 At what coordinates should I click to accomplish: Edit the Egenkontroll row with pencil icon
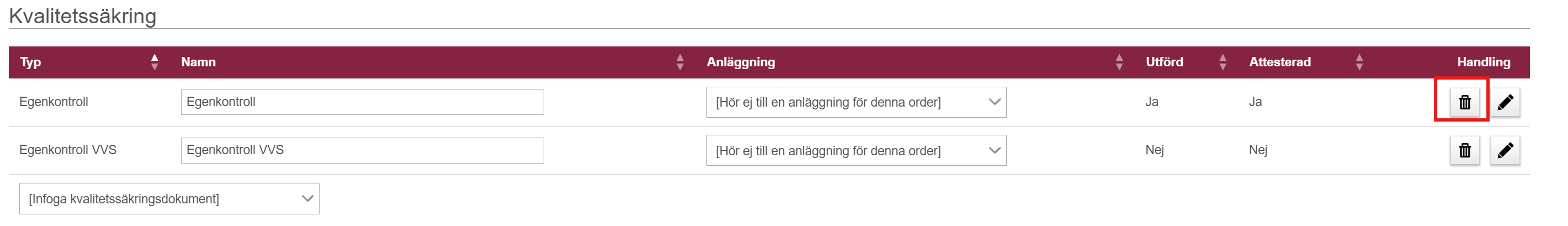click(1505, 102)
